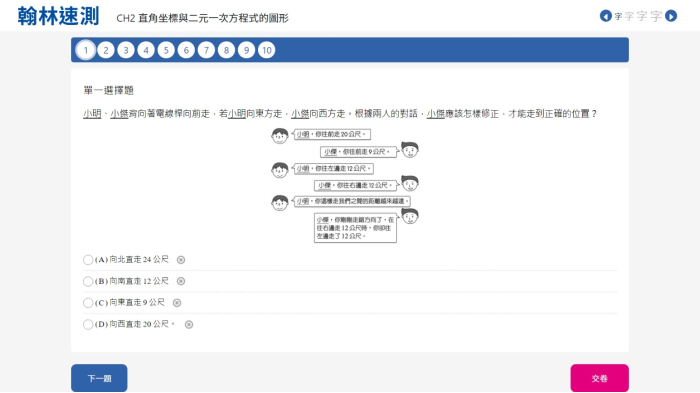The image size is (700, 393).
Task: Open question 3
Action: [x=126, y=50]
